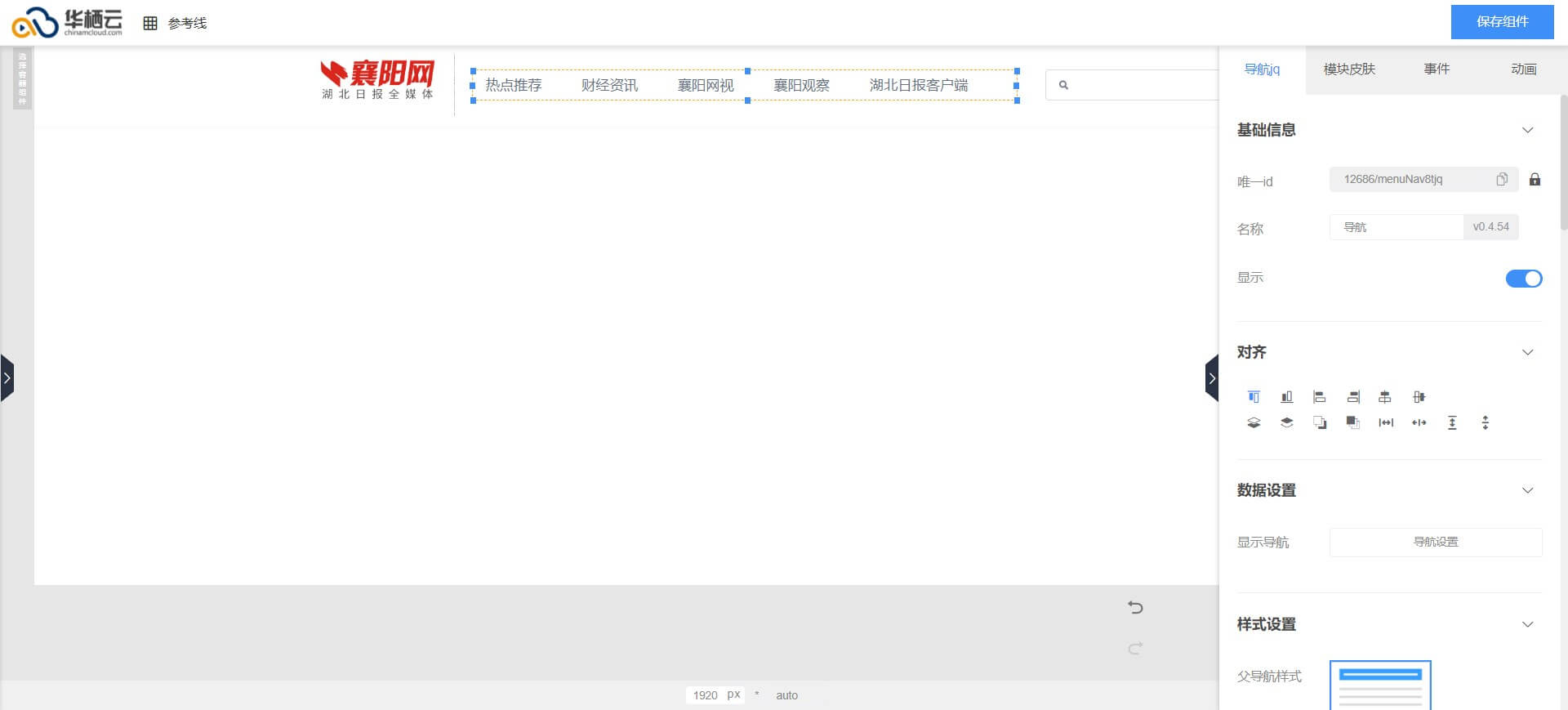Open the 事件 tab
1568x710 pixels.
1437,69
